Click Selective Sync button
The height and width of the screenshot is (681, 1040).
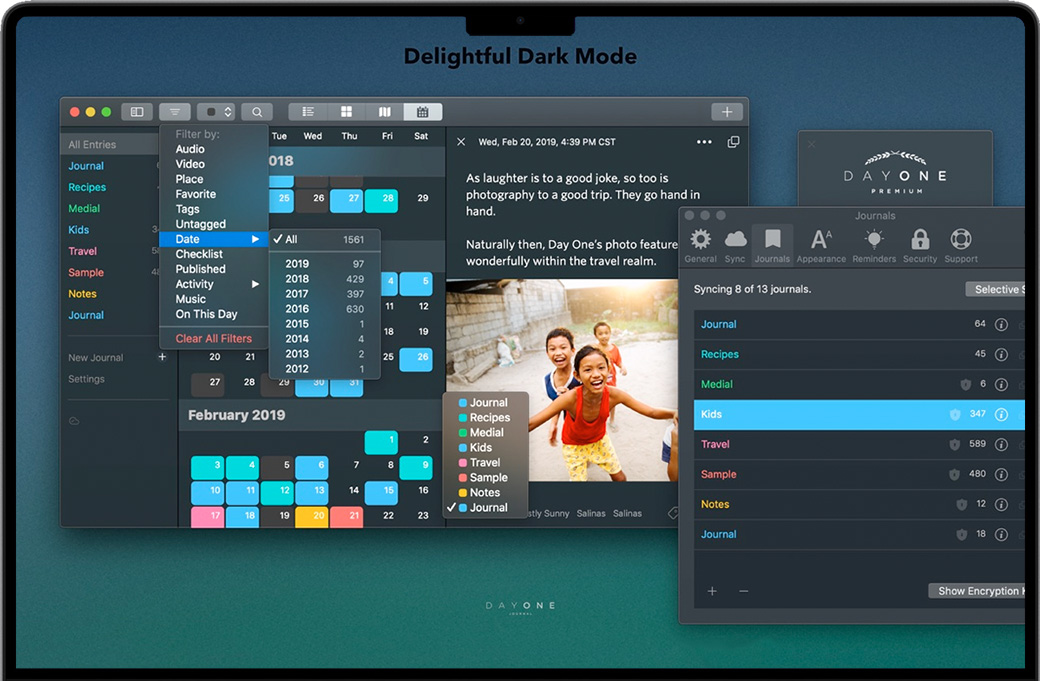point(996,289)
